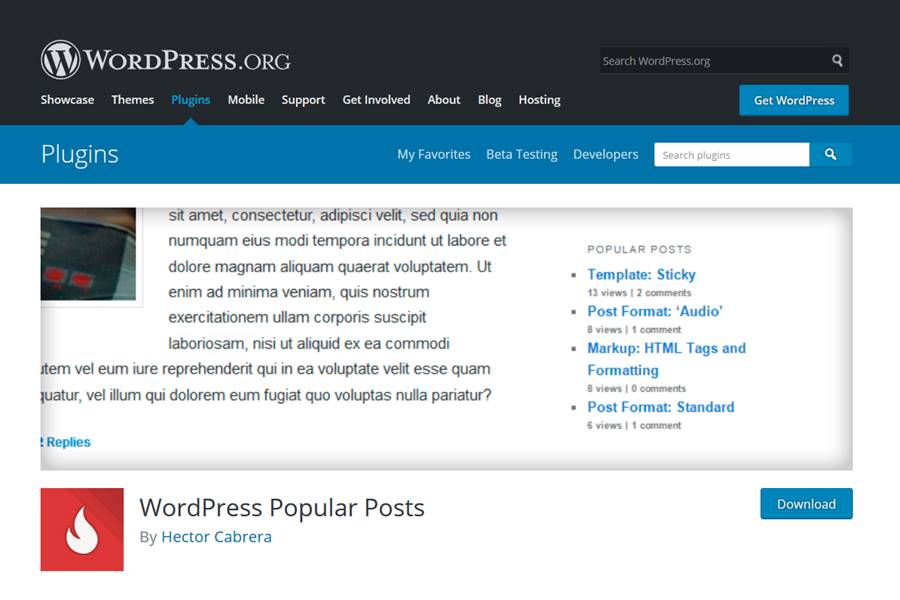Image resolution: width=900 pixels, height=600 pixels.
Task: Click the '13 views | 2 comments' text
Action: [639, 293]
